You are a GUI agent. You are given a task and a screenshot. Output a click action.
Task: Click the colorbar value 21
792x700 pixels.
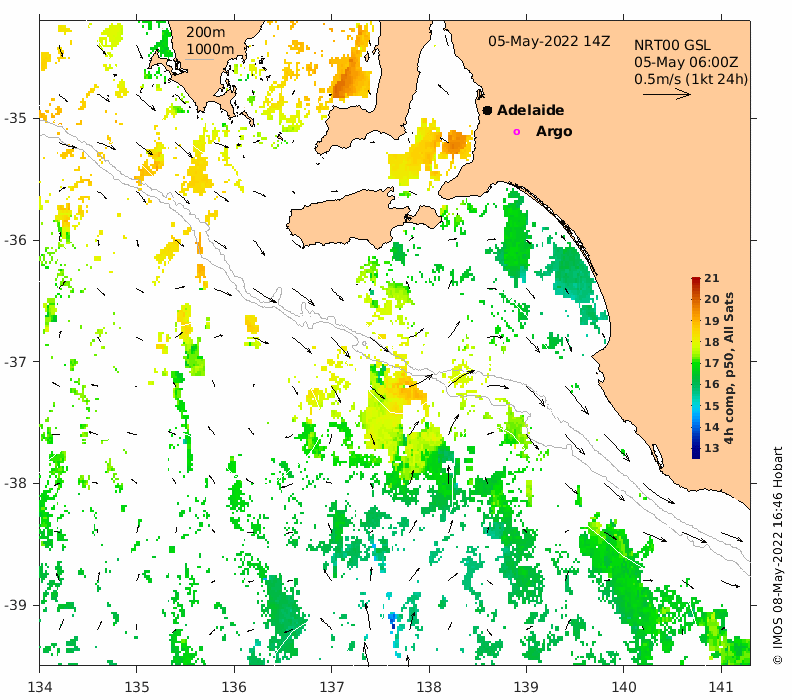[x=712, y=278]
